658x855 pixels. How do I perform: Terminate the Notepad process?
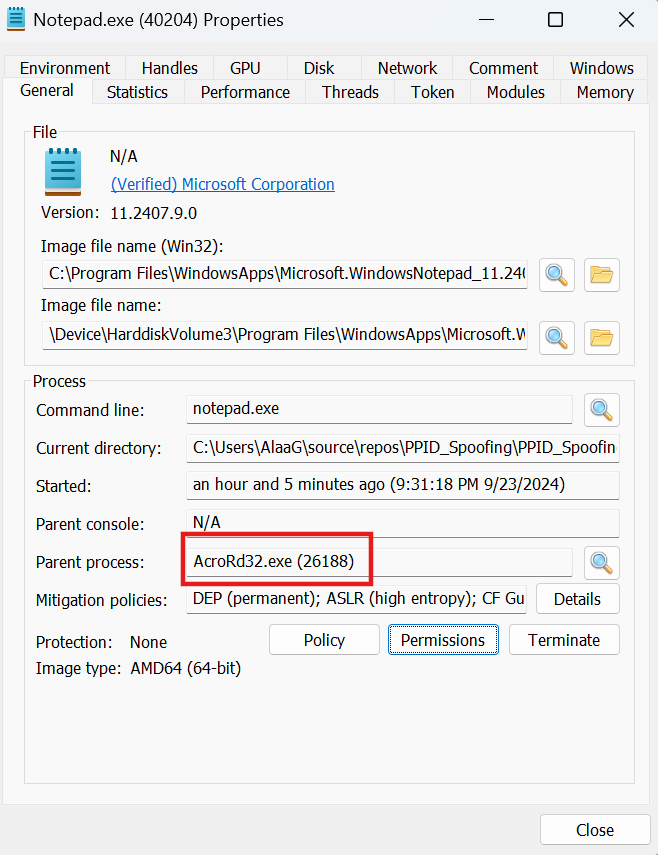tap(564, 640)
